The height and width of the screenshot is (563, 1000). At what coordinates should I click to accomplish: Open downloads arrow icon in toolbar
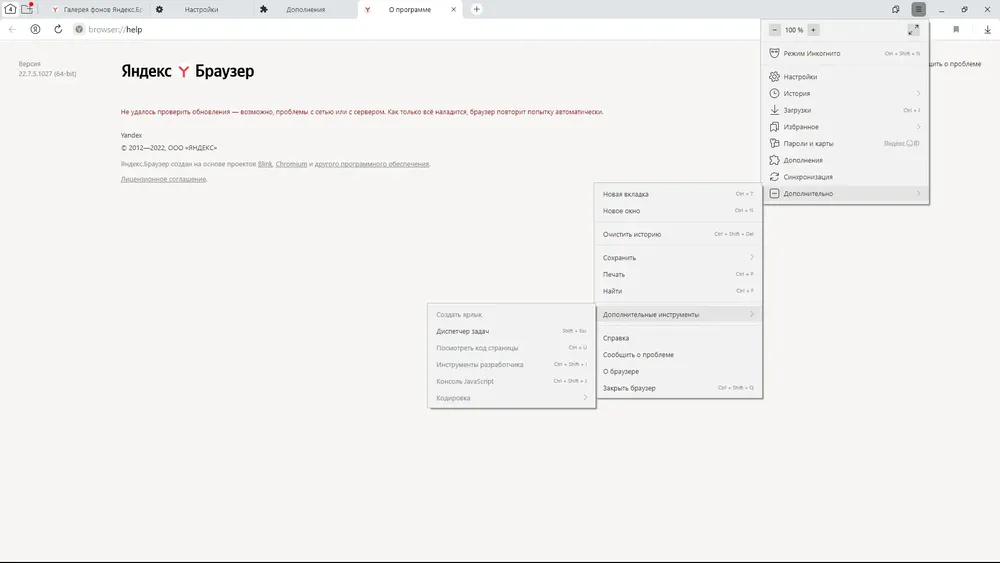point(987,29)
